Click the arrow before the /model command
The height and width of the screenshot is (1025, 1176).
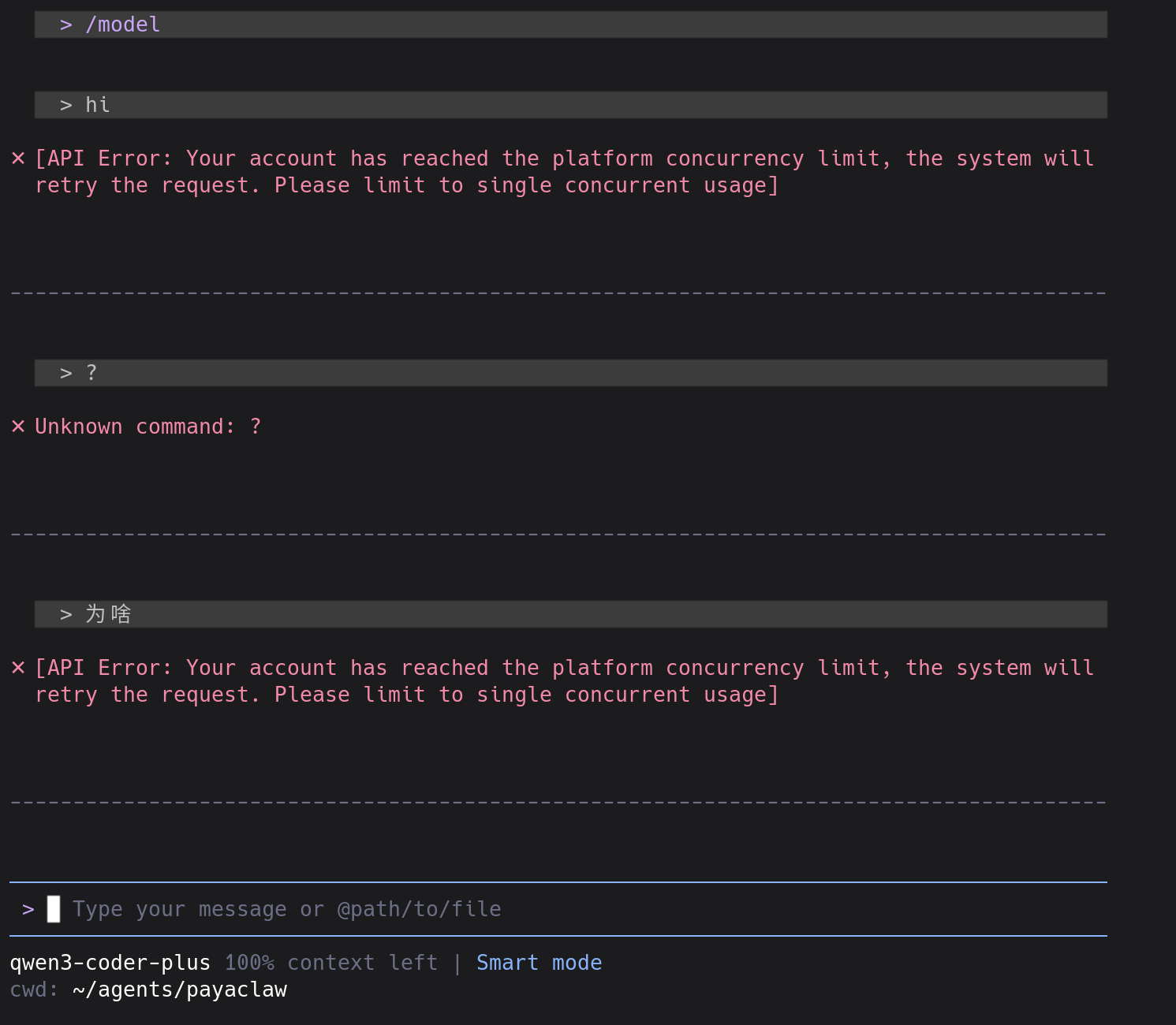(x=66, y=24)
